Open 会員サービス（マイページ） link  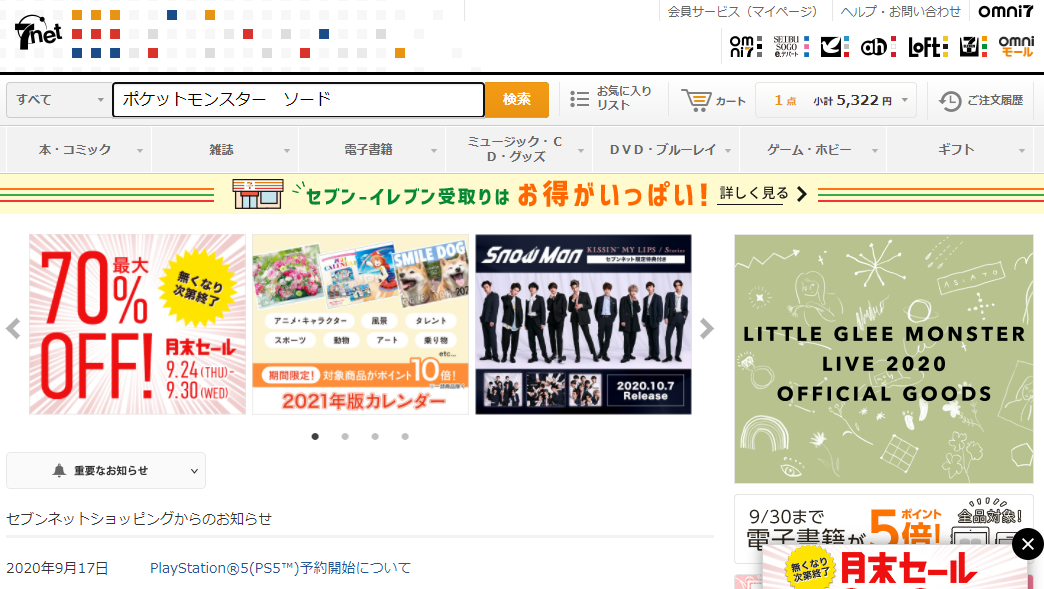[x=742, y=11]
